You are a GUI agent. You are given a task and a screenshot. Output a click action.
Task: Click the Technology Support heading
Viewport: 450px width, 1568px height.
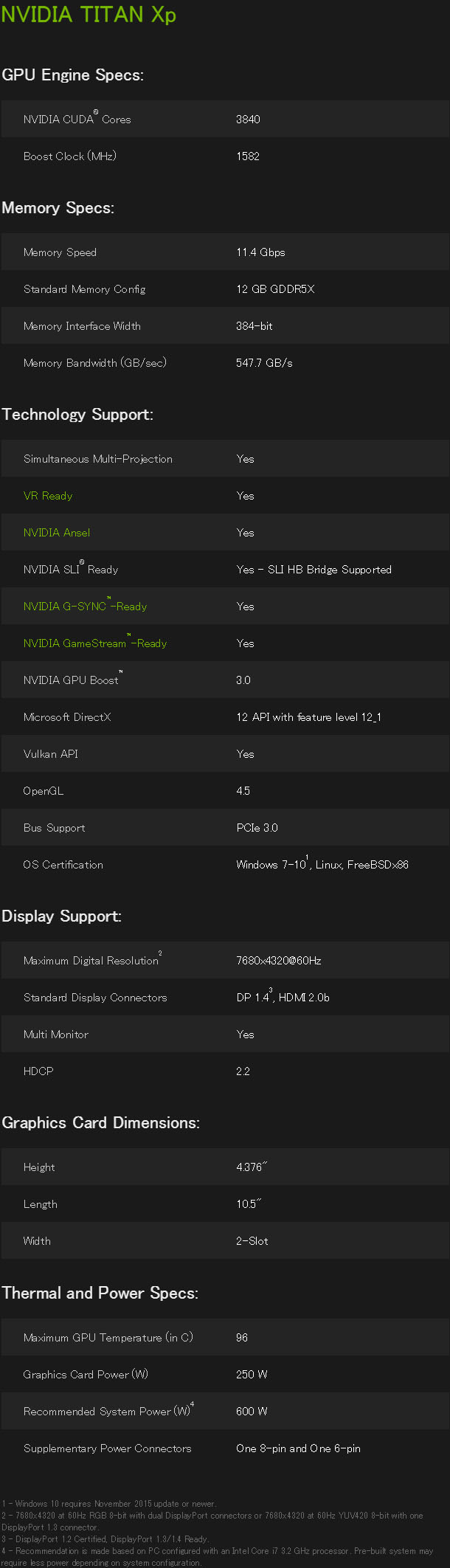[77, 414]
